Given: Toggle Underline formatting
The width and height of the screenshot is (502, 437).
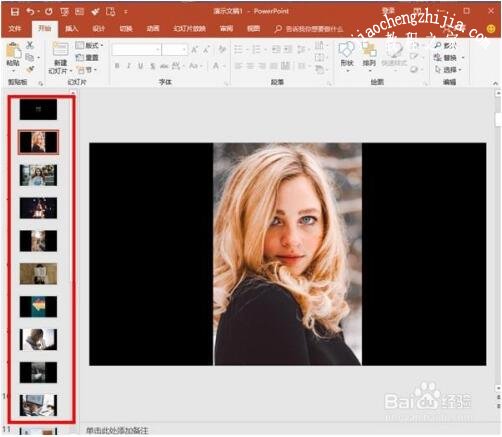Looking at the screenshot, I should pyautogui.click(x=141, y=66).
